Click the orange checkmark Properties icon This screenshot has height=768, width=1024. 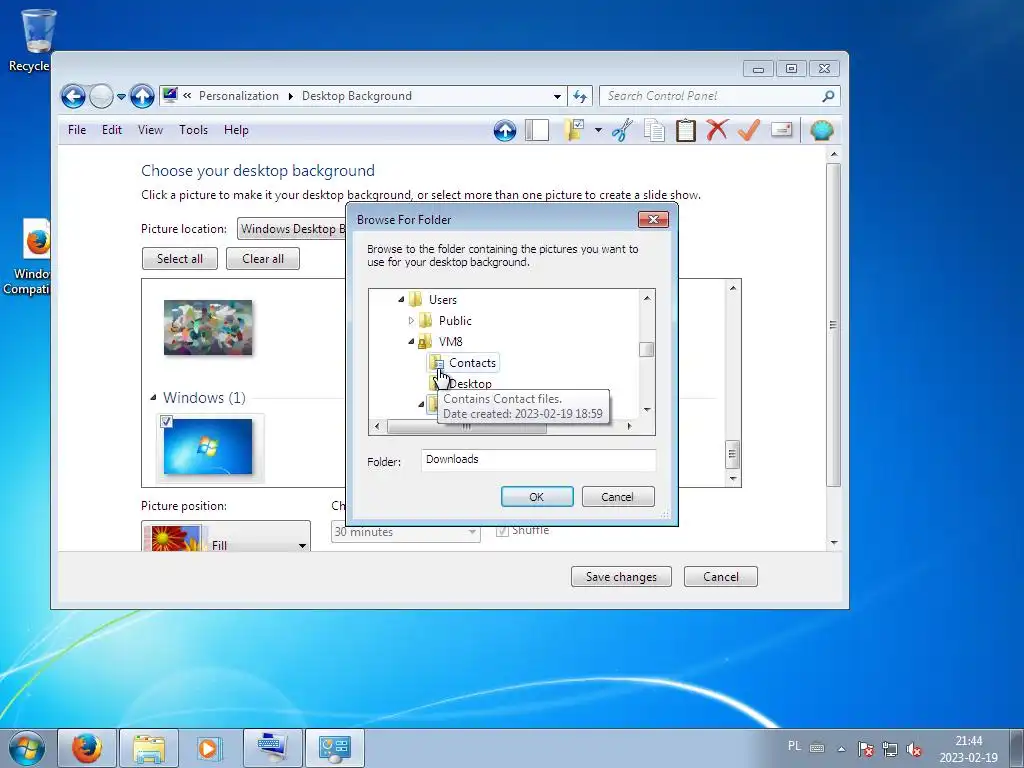point(748,130)
